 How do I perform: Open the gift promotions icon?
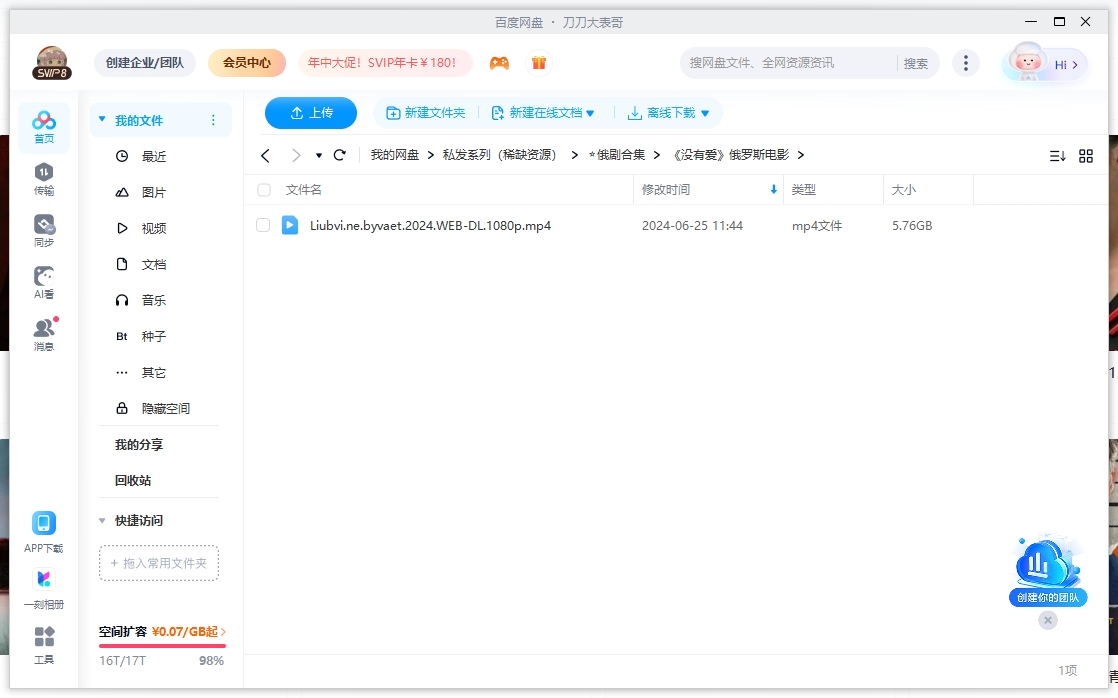click(538, 62)
